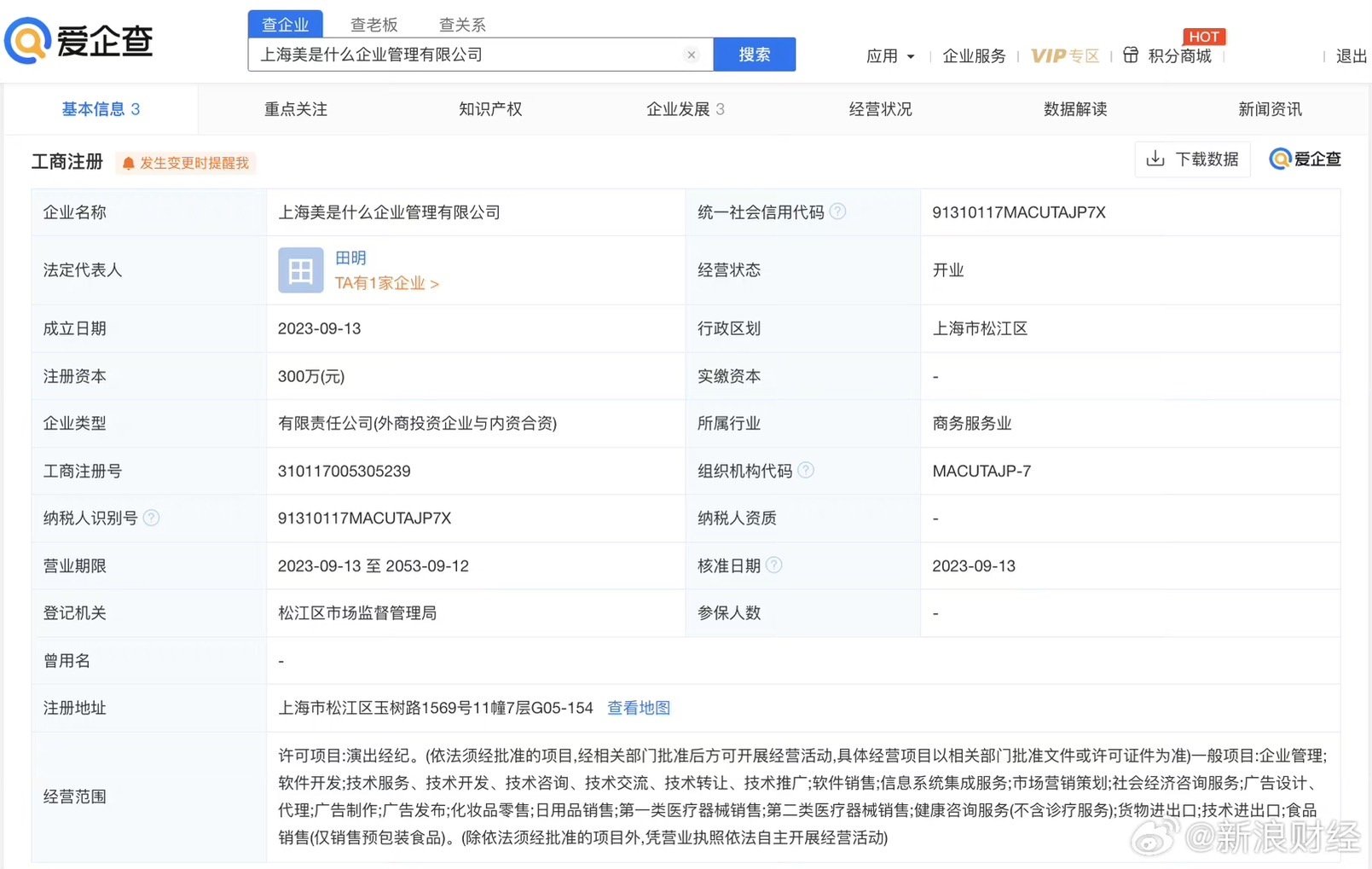
Task: Click the help icon next to 统一社会信用代码
Action: (x=838, y=211)
